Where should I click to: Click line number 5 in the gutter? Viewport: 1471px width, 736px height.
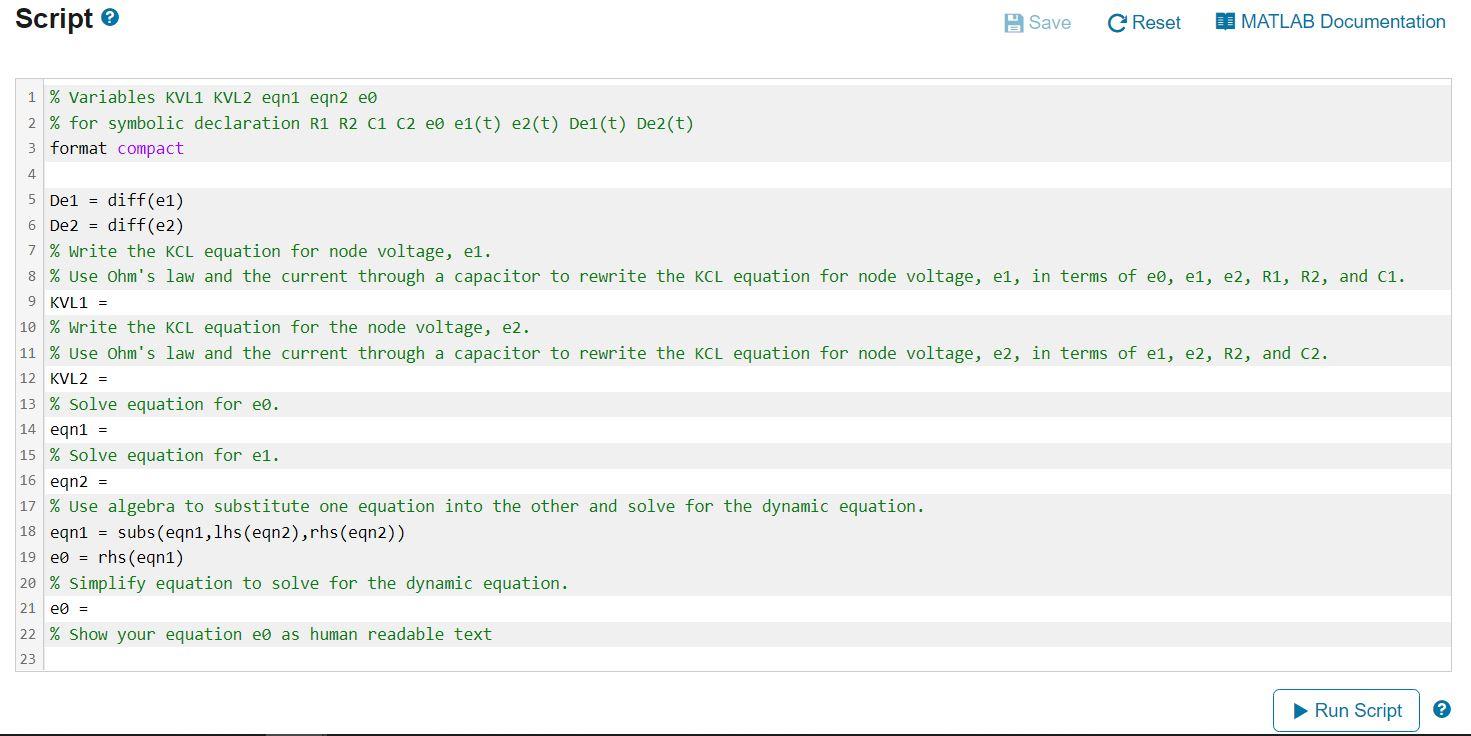(x=31, y=199)
